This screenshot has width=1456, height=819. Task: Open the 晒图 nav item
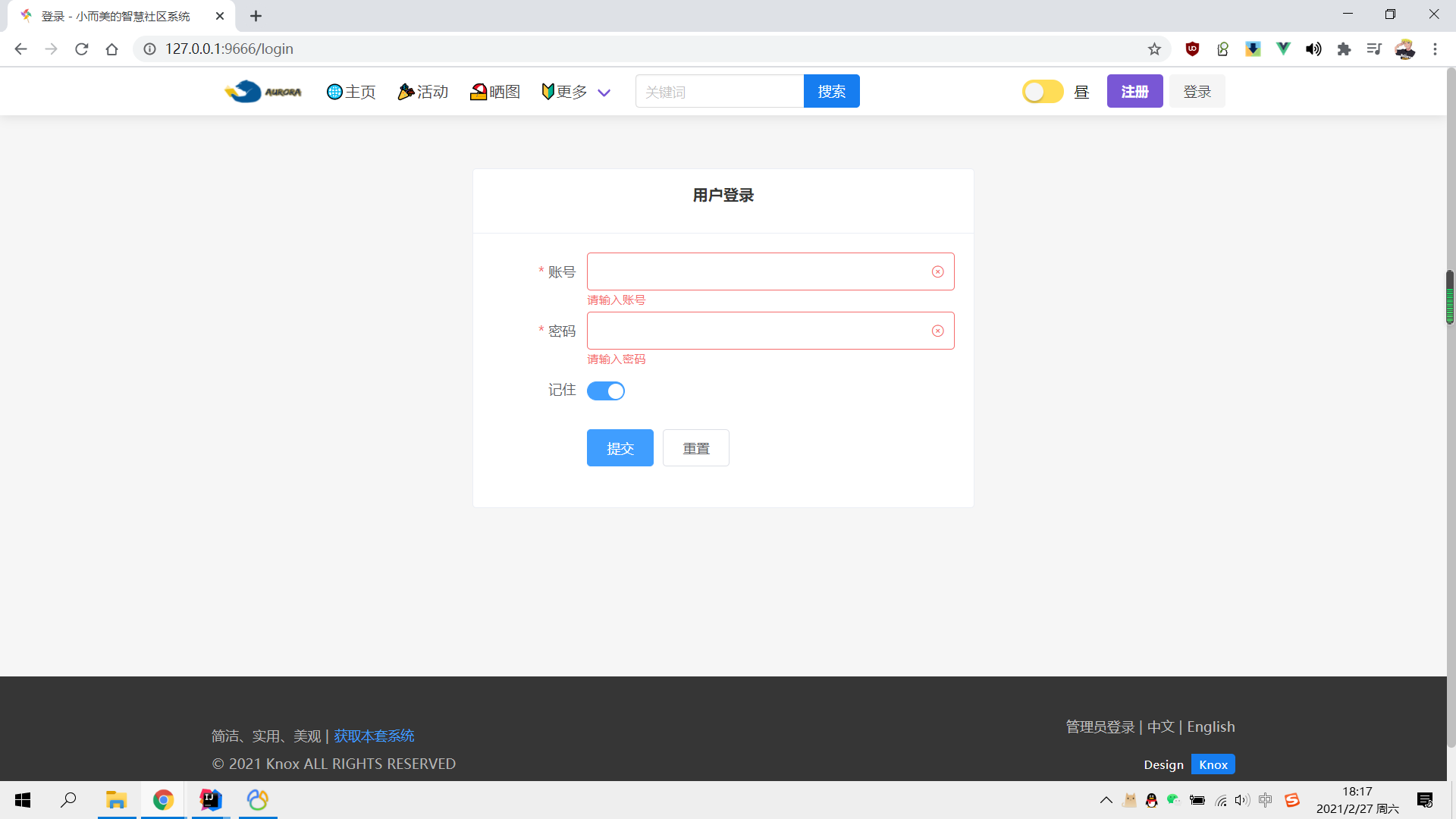495,92
